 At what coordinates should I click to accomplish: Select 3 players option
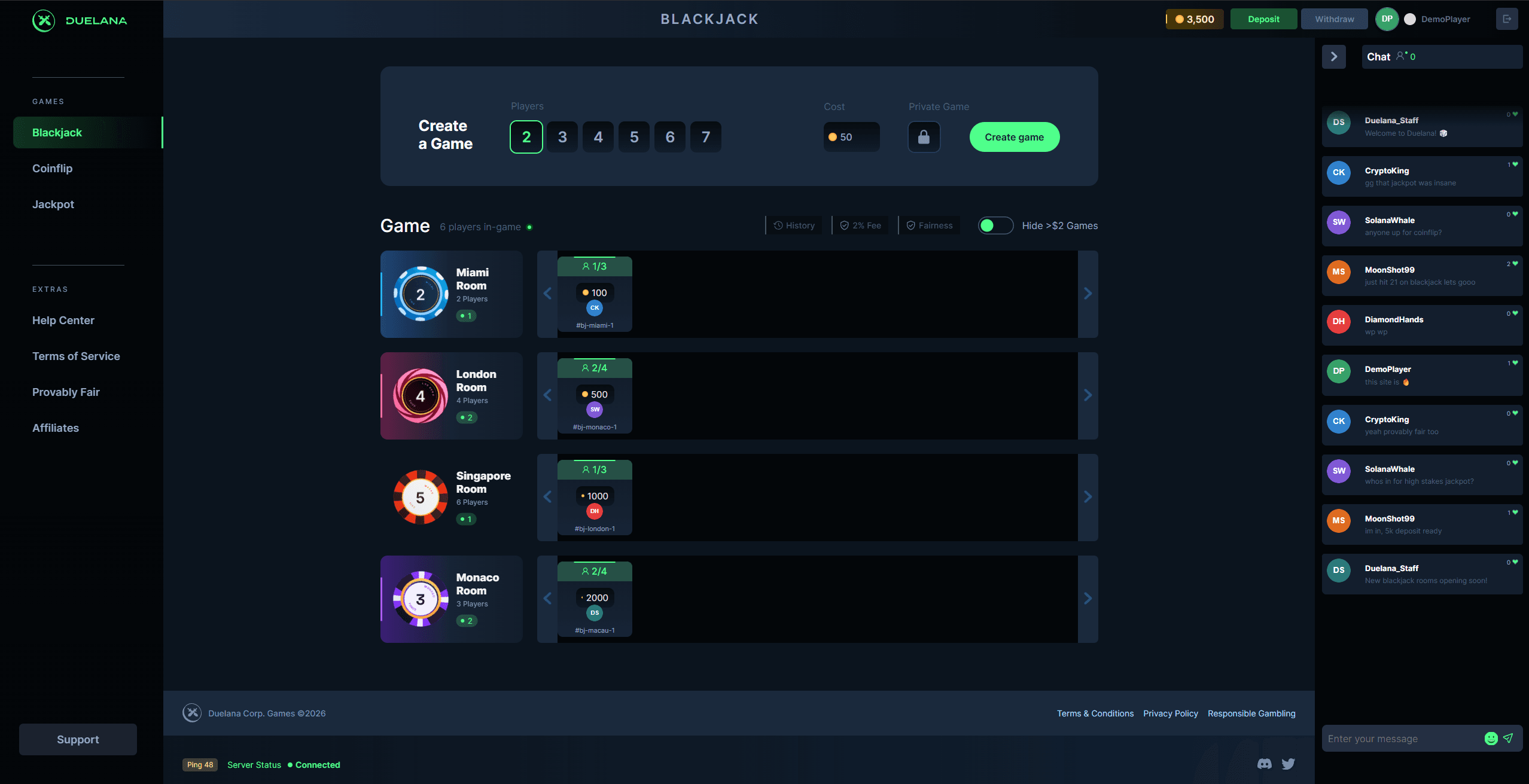[562, 137]
